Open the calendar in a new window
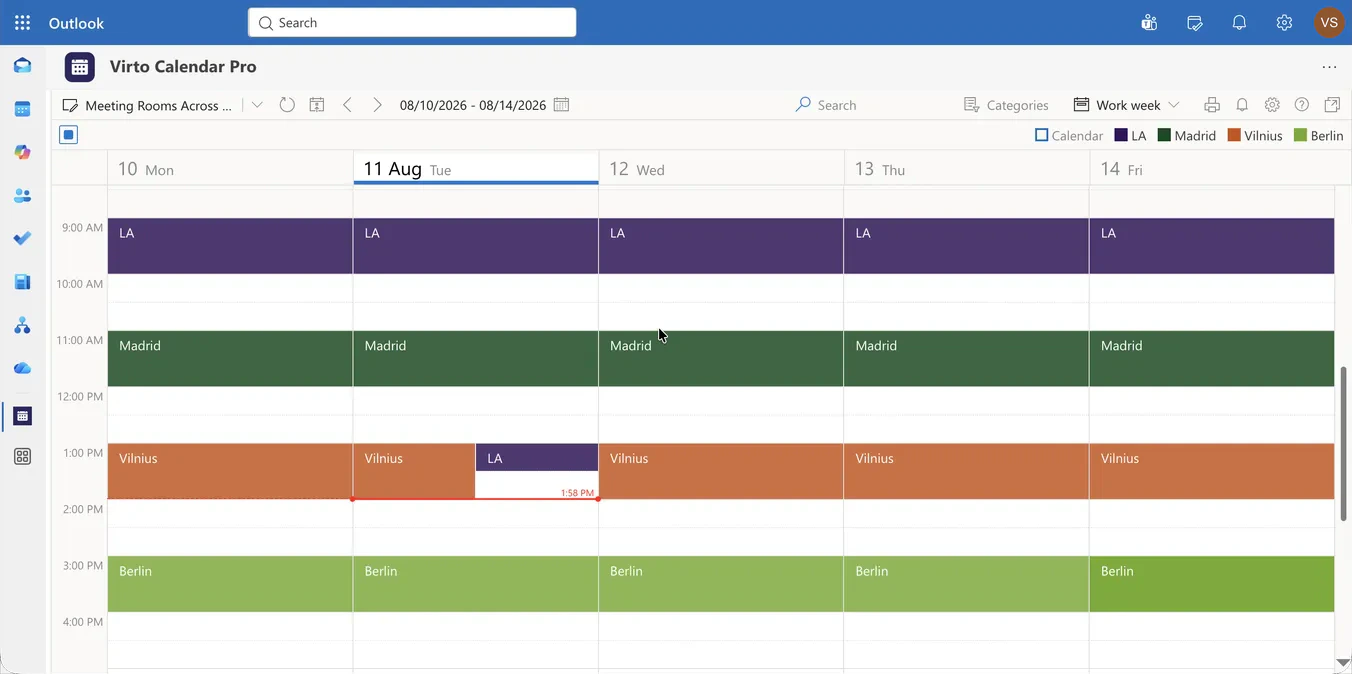 click(x=1332, y=104)
